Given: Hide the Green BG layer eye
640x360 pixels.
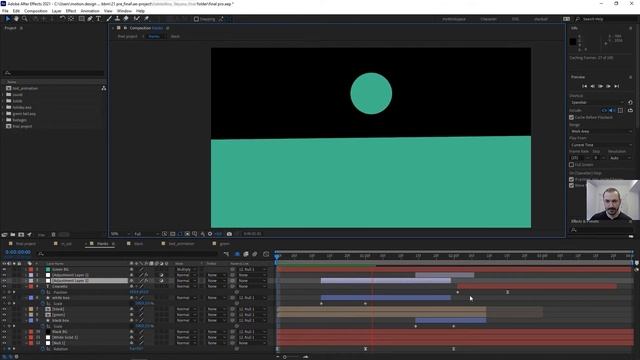Looking at the screenshot, I should (x=4, y=269).
